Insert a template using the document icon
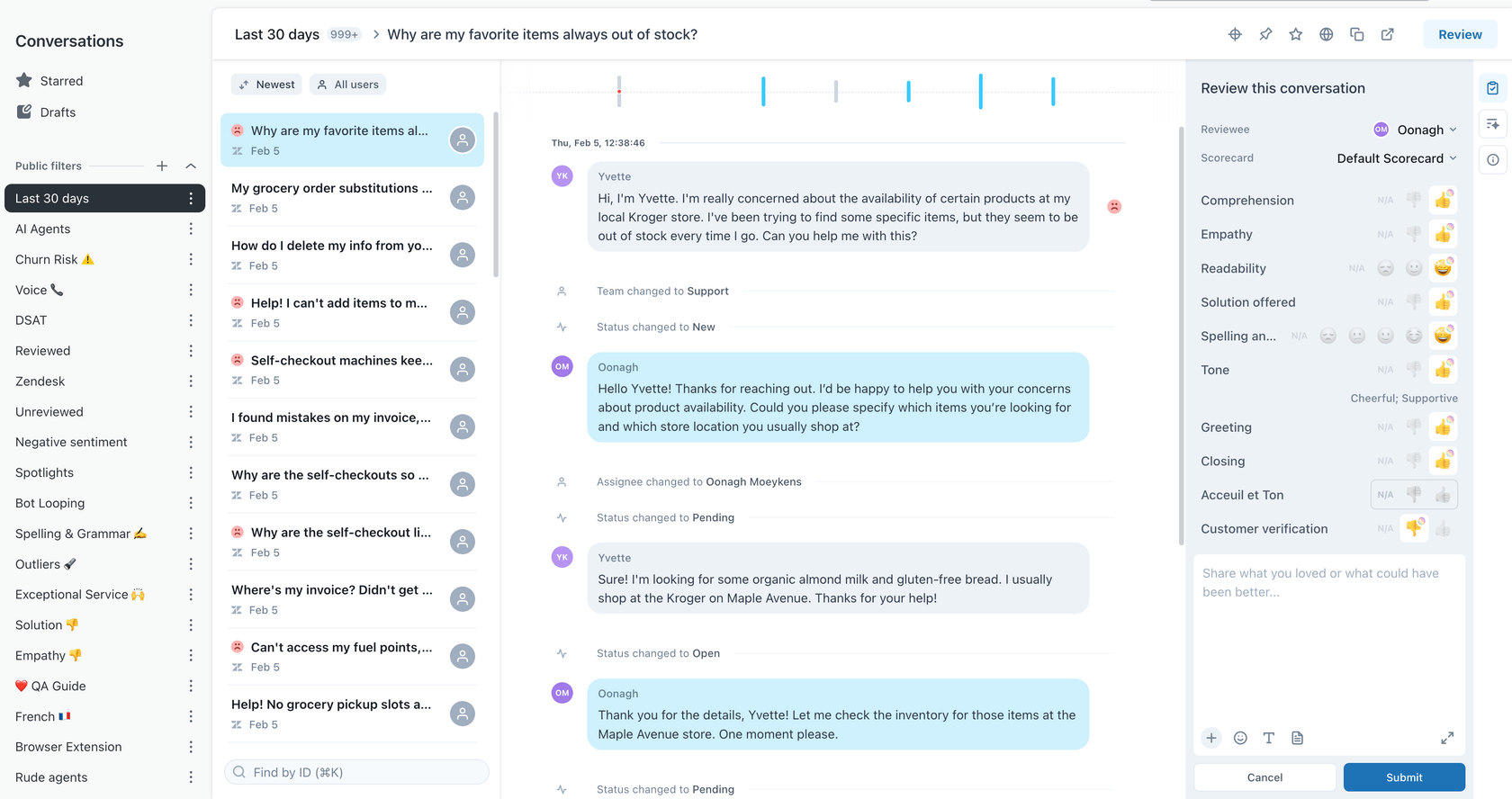Screen dimensions: 1512x799 coord(1298,737)
